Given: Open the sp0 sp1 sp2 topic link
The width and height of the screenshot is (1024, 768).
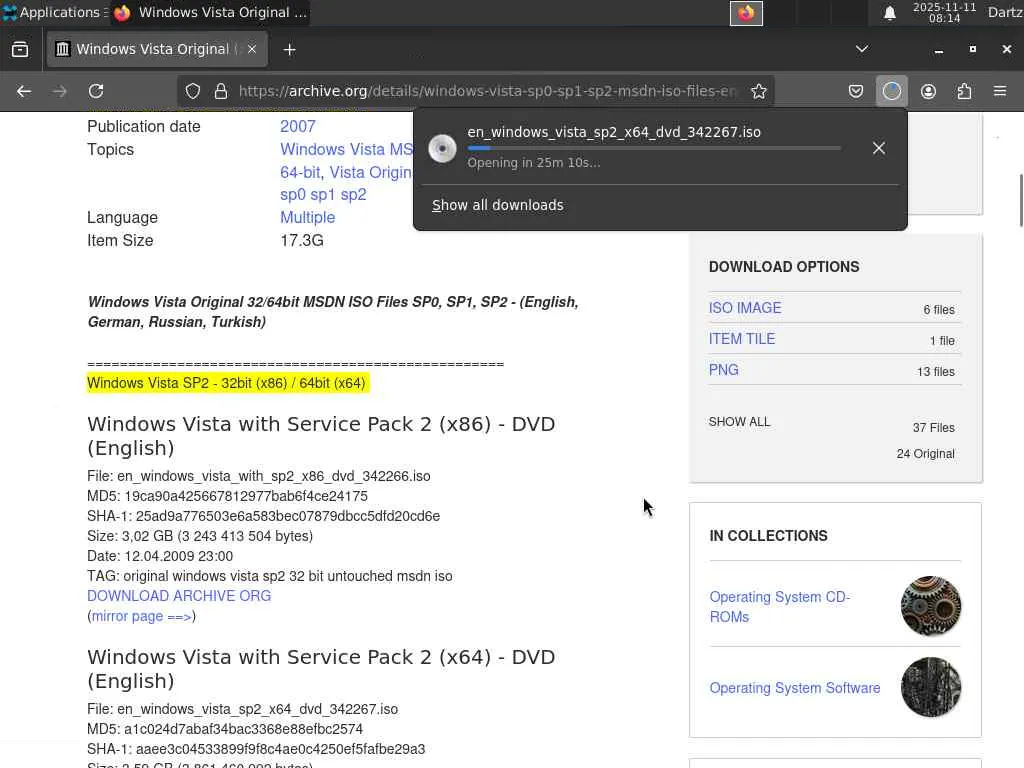Looking at the screenshot, I should tap(323, 195).
